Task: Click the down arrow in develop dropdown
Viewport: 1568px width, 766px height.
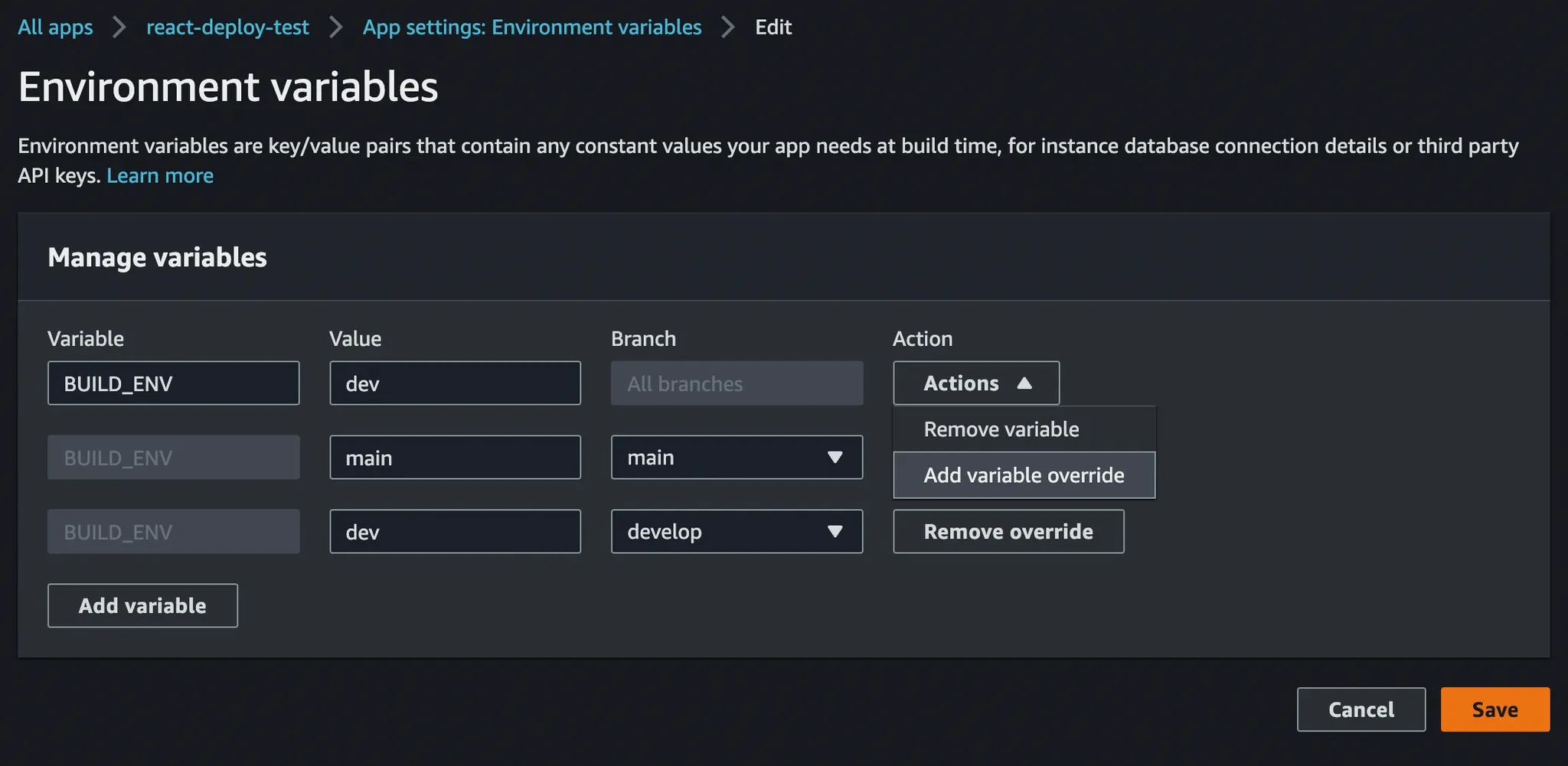Action: coord(835,532)
